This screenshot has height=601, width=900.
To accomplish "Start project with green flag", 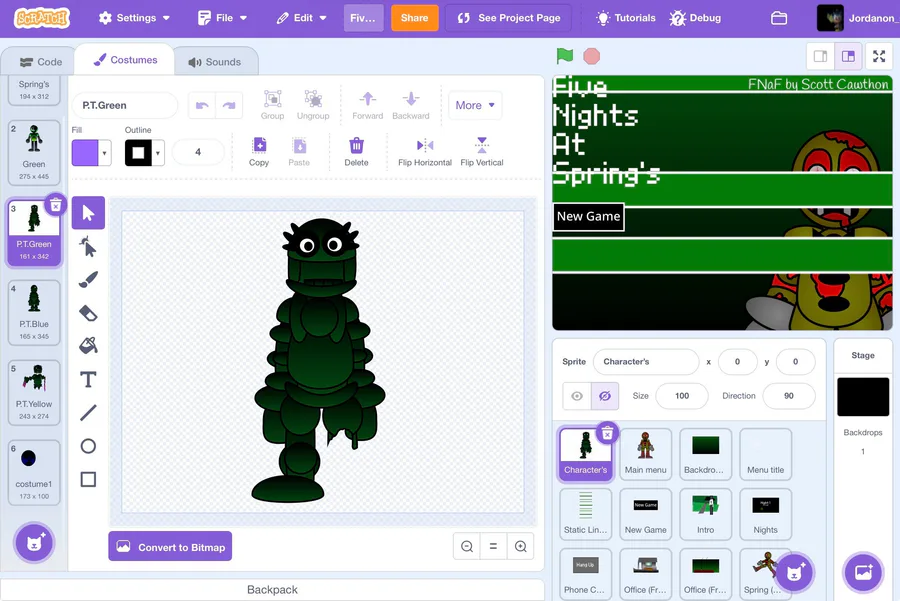I will click(565, 56).
